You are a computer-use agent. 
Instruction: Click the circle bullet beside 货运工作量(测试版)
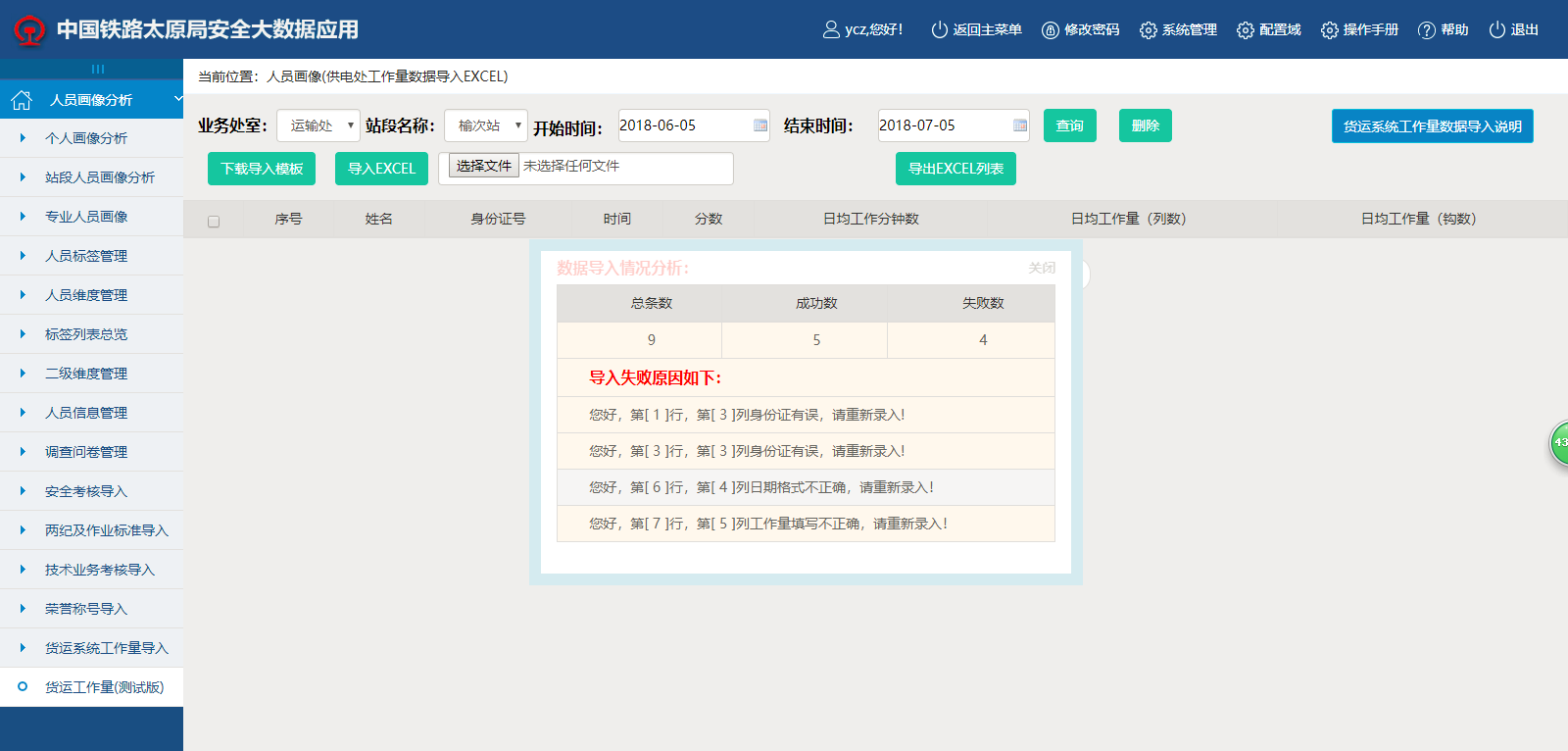pos(23,686)
